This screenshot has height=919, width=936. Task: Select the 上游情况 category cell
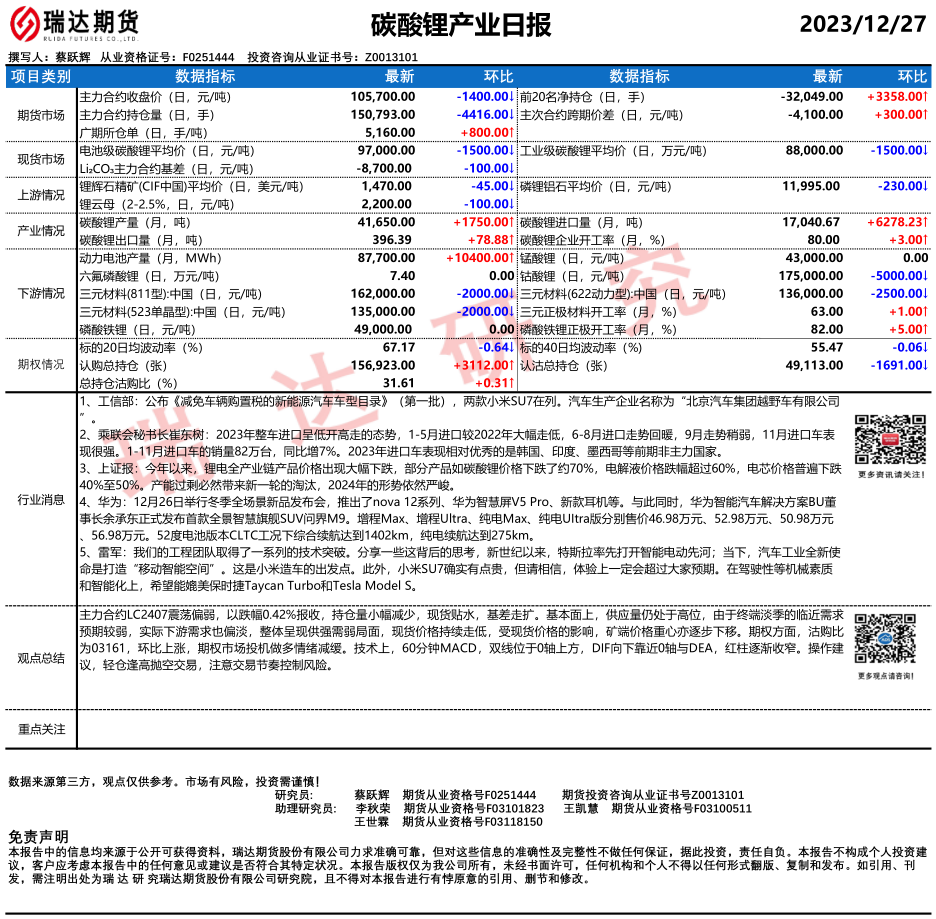pyautogui.click(x=41, y=195)
